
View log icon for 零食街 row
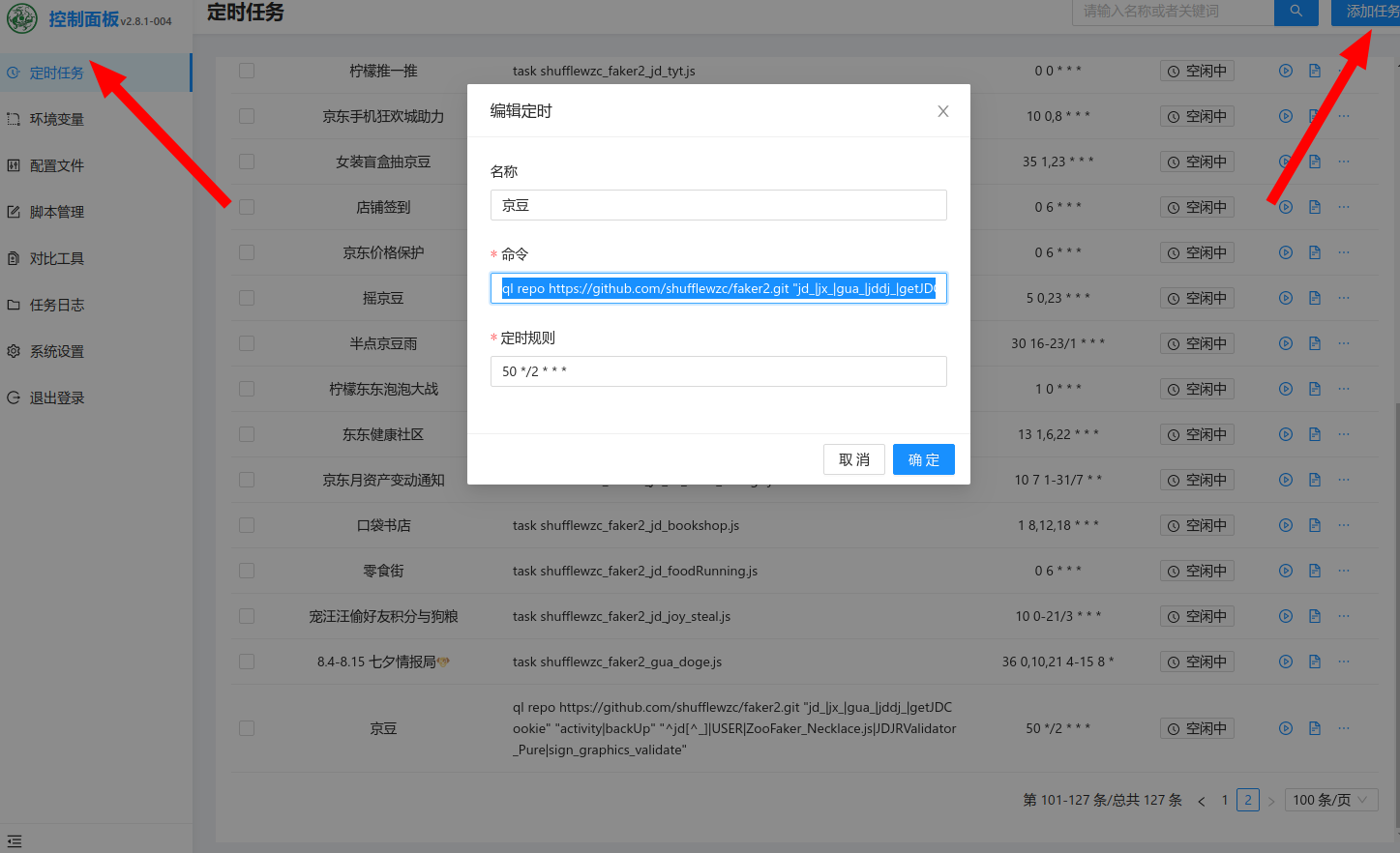point(1315,571)
